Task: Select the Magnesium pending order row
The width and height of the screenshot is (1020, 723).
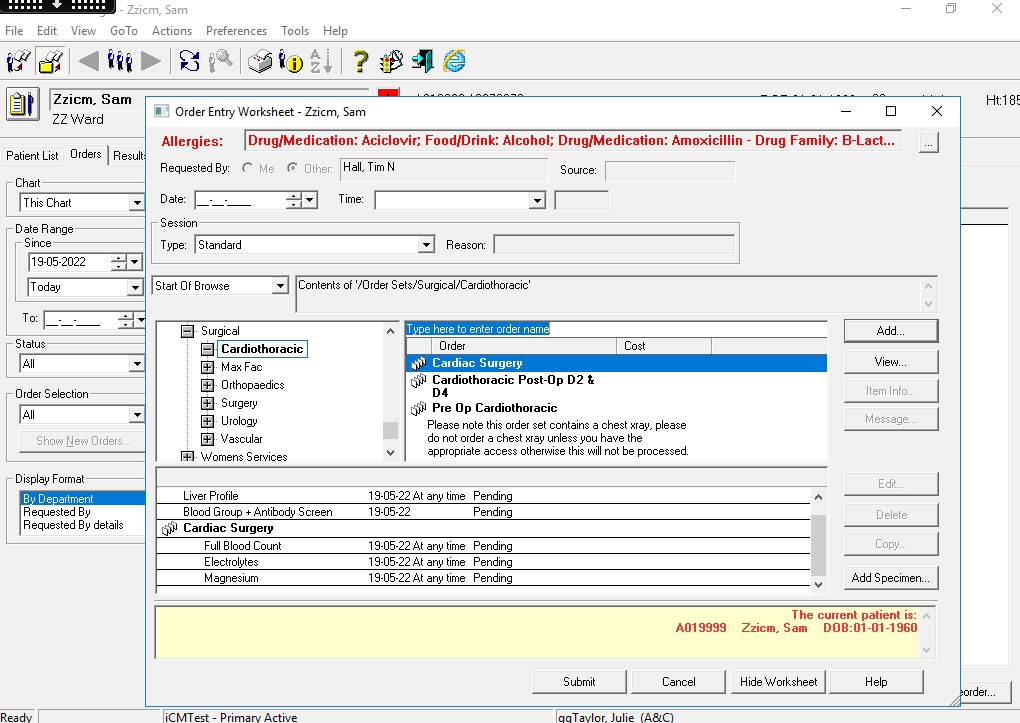Action: coord(483,578)
